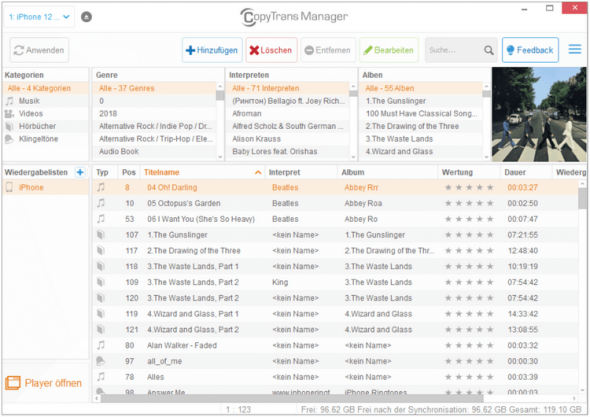
Task: Select the Hörbücher category
Action: coord(46,126)
